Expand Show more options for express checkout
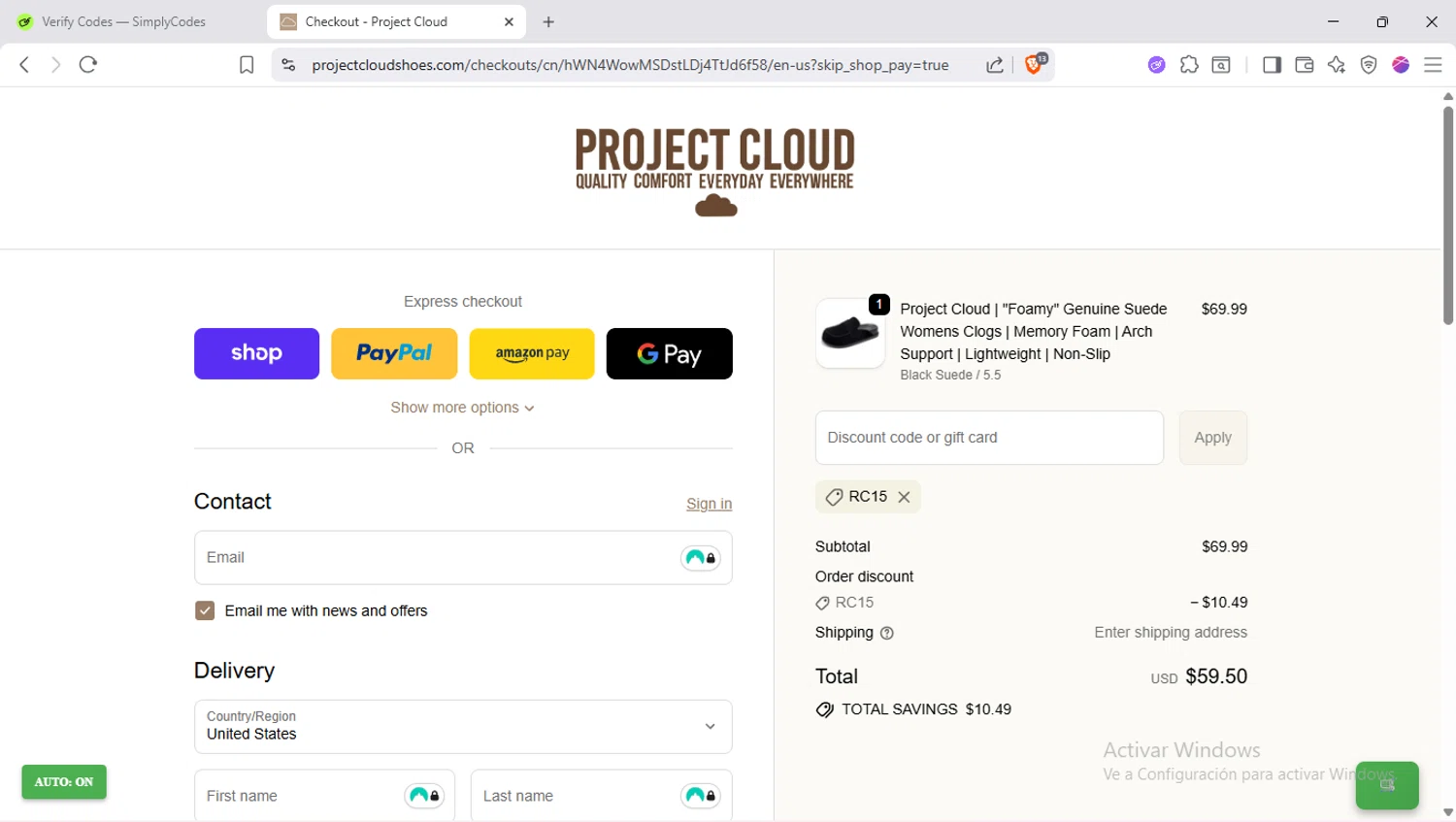 point(463,408)
